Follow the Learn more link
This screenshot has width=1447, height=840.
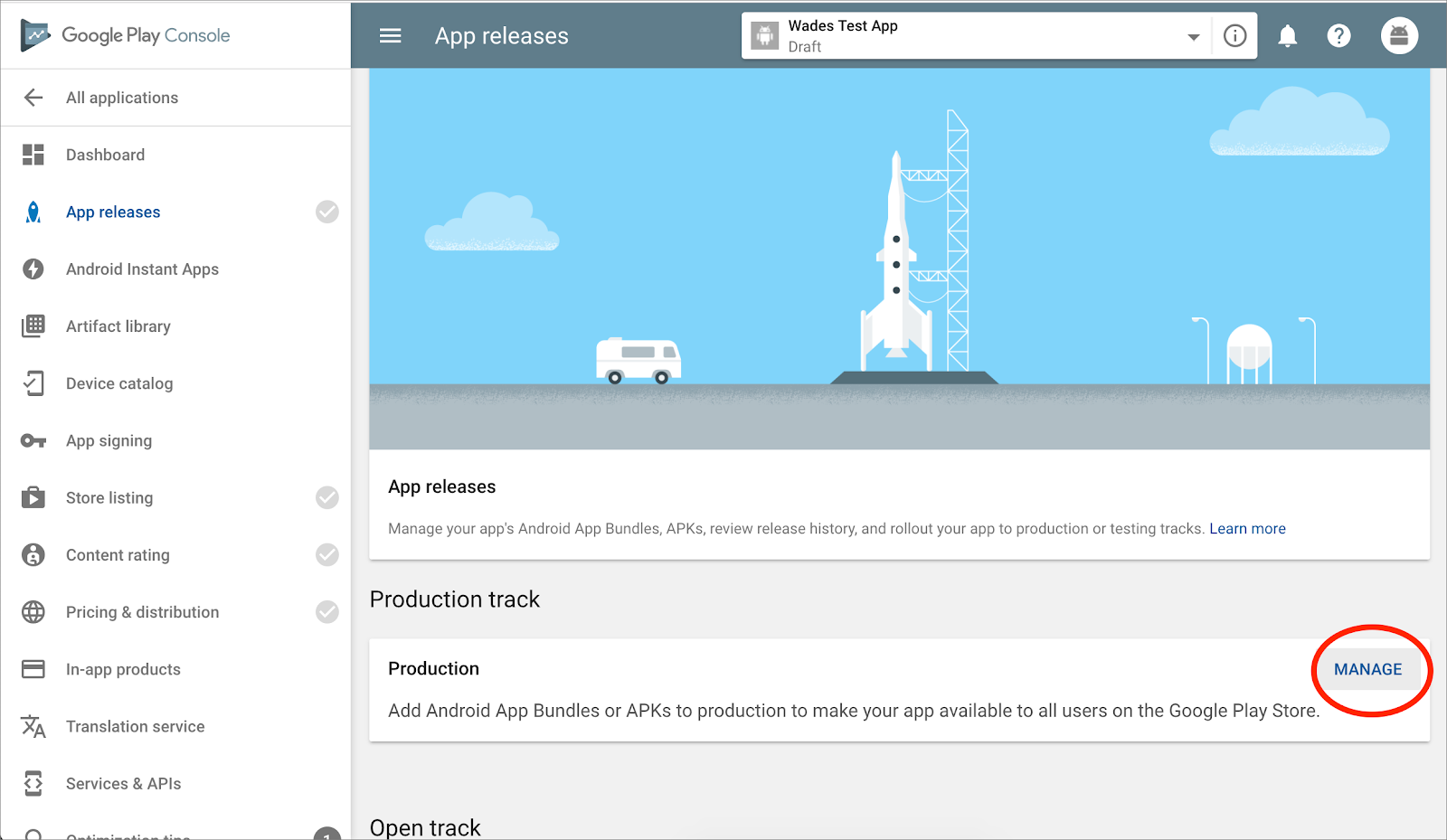(x=1247, y=528)
